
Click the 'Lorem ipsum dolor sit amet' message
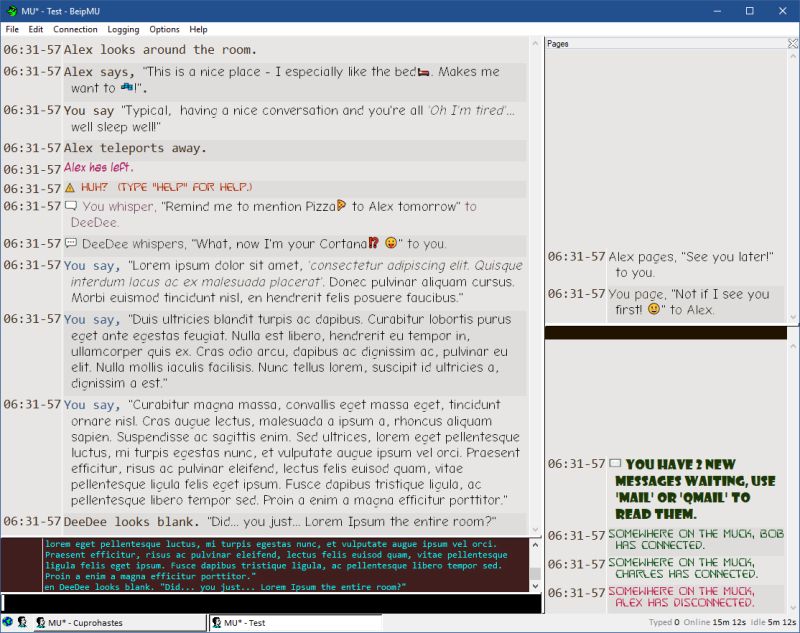293,281
